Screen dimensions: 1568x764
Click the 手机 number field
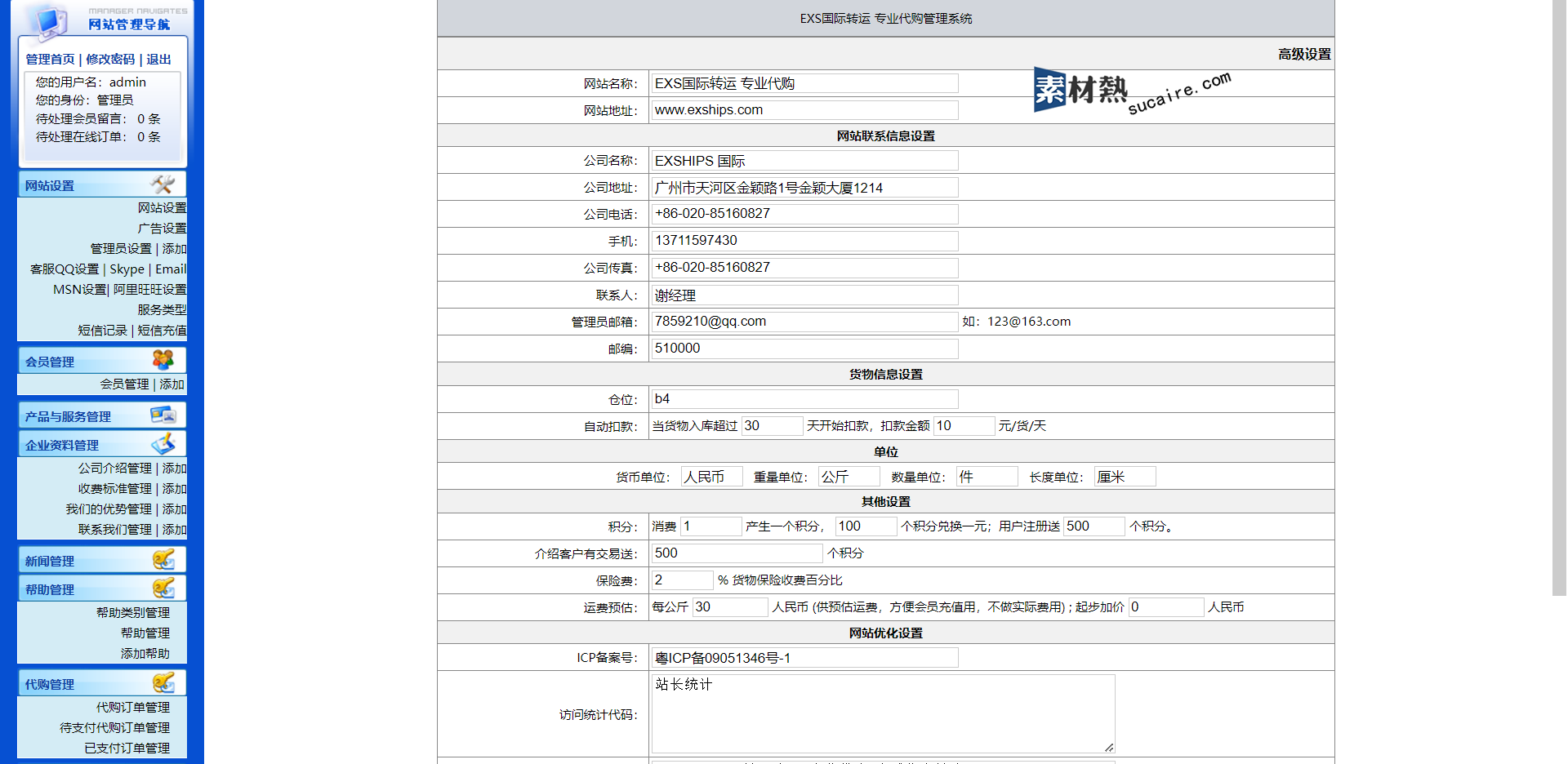click(804, 241)
